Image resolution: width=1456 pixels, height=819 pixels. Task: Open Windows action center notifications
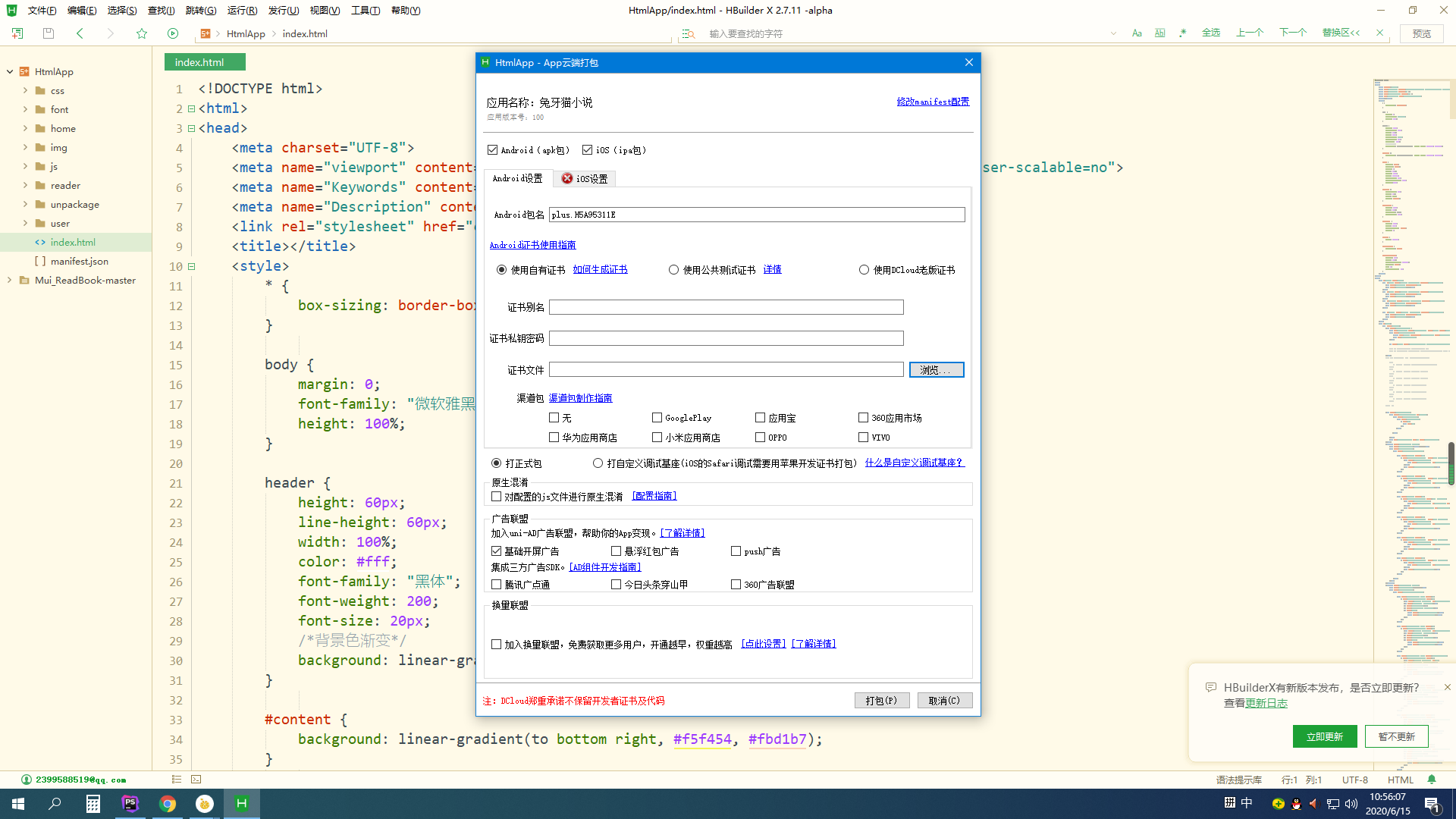click(1432, 804)
